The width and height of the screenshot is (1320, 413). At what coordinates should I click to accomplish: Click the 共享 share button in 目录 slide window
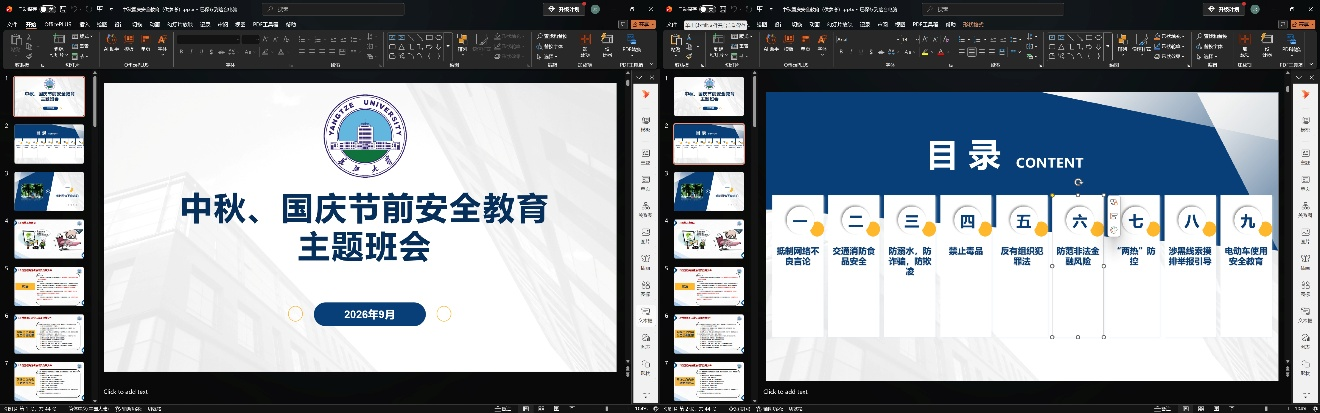coord(1303,24)
